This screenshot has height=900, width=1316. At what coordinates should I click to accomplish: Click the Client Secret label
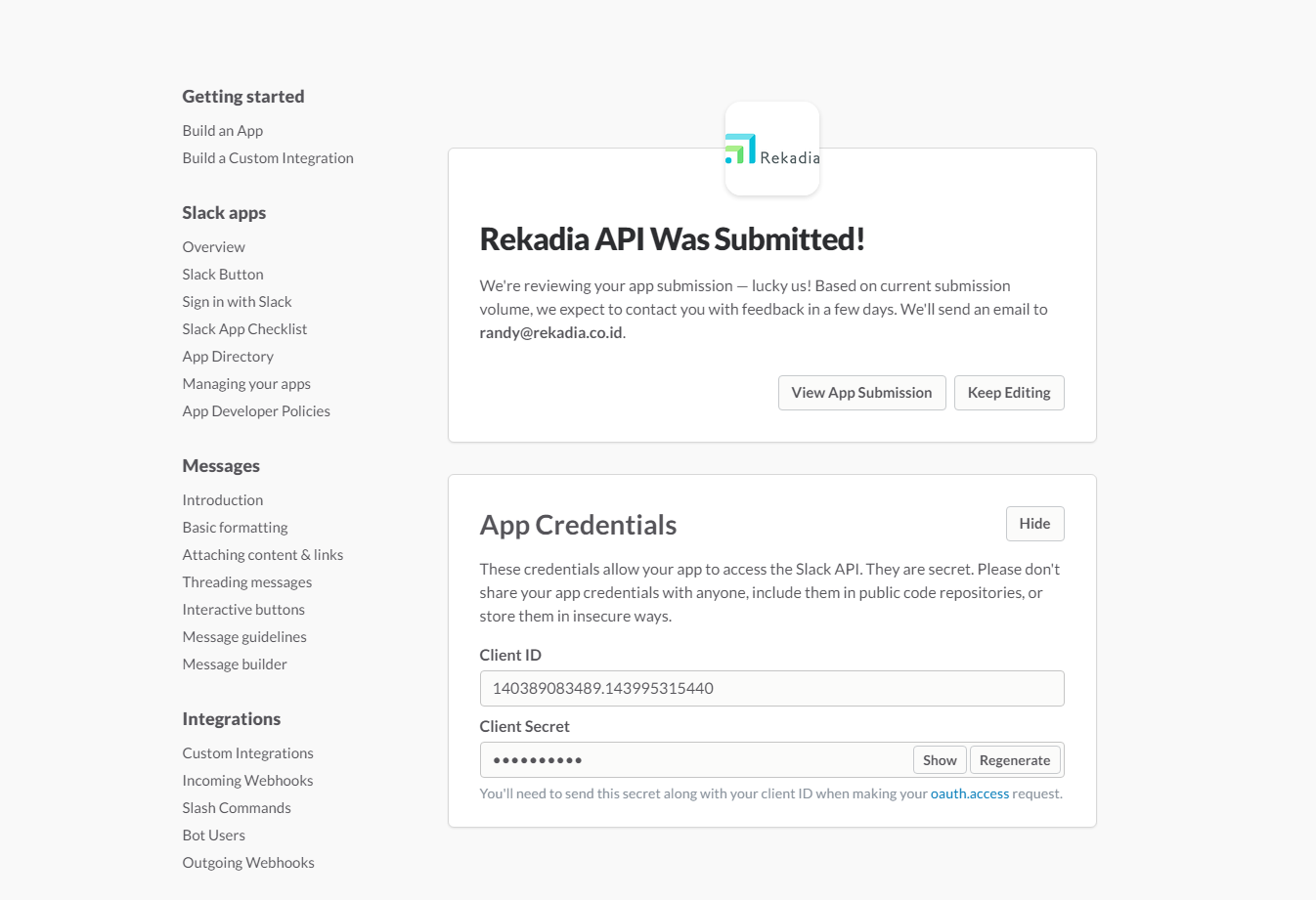[x=525, y=727]
